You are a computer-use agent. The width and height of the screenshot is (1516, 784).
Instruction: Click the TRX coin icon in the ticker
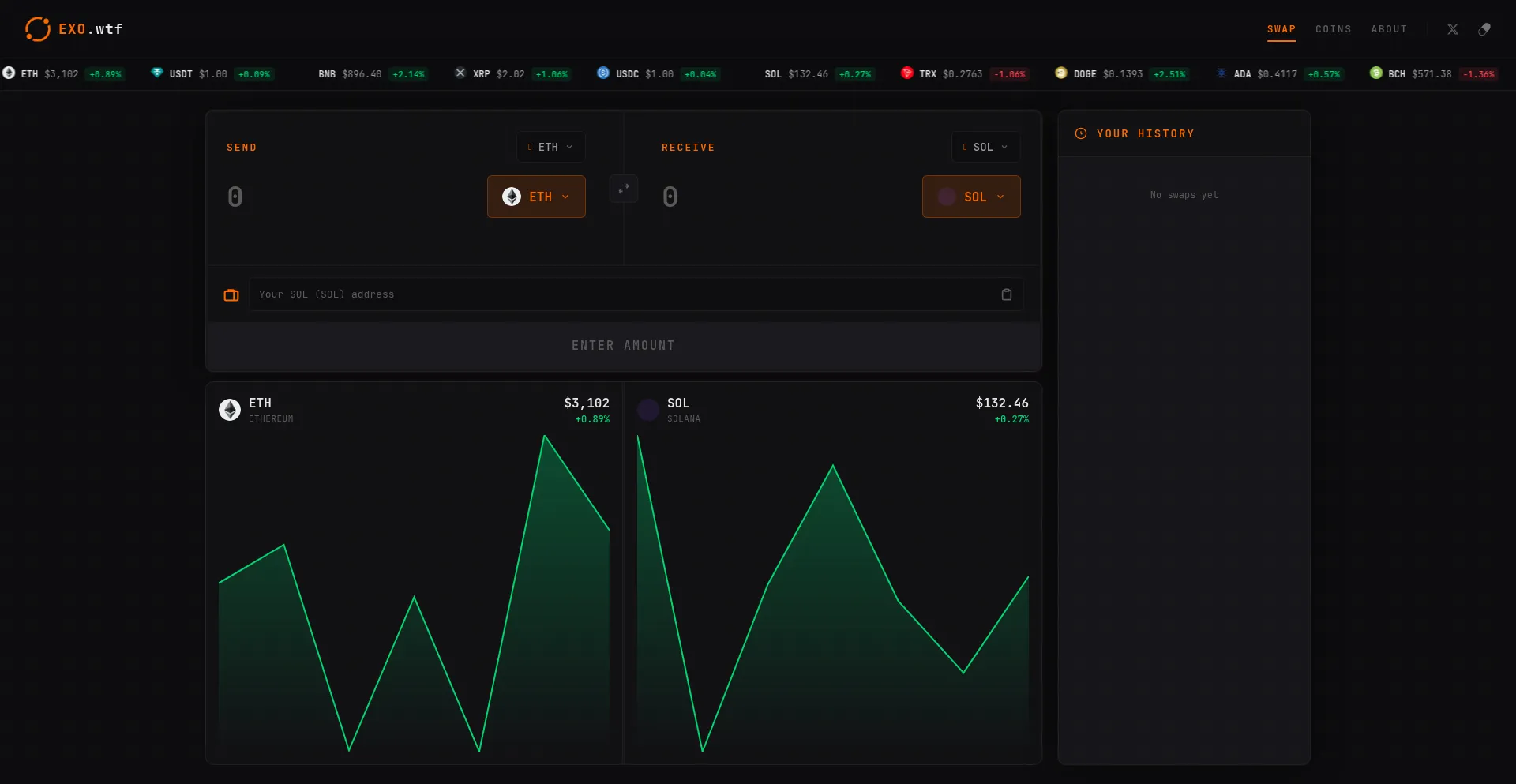906,73
